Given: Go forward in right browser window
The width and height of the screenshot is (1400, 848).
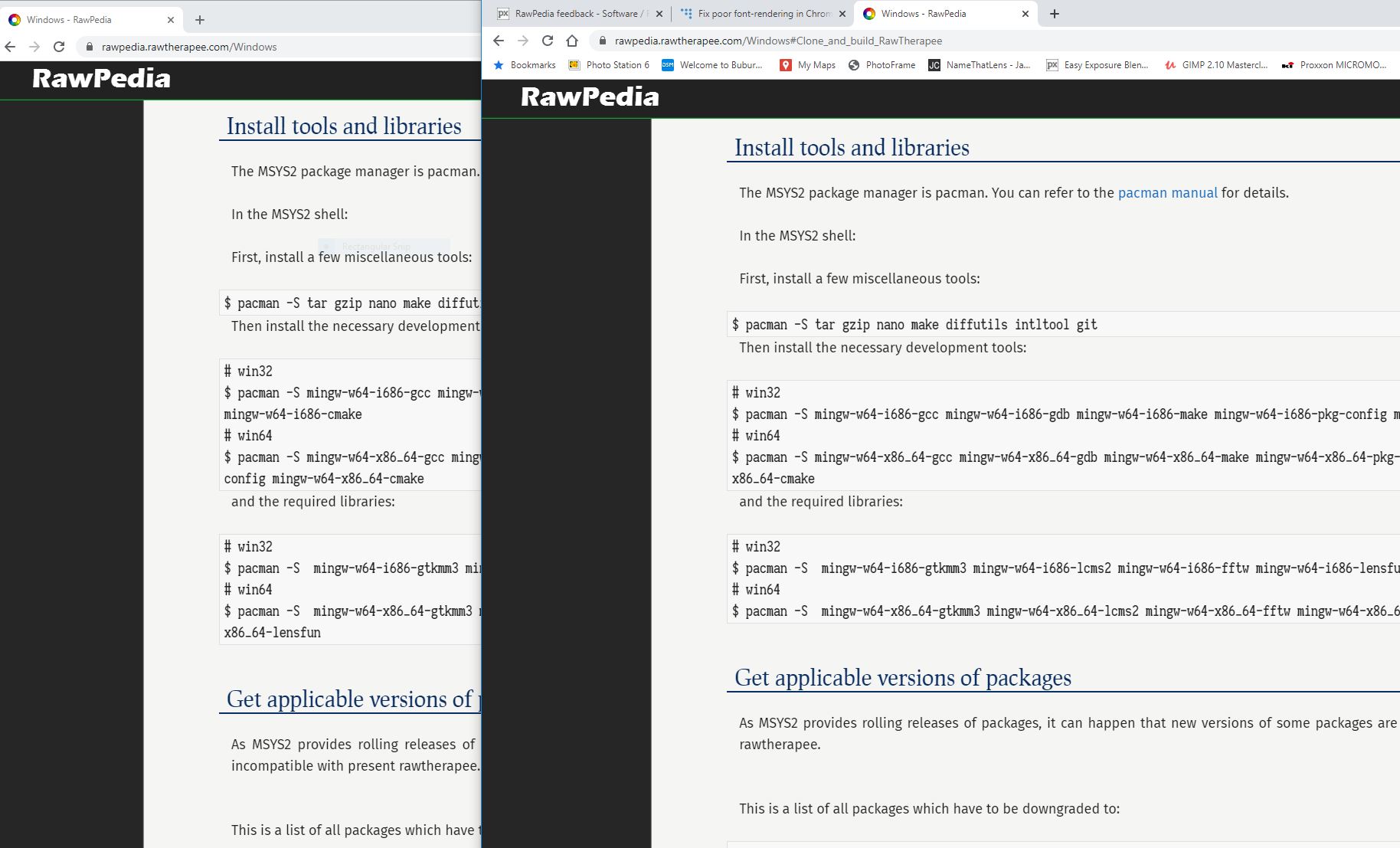Looking at the screenshot, I should 523,41.
